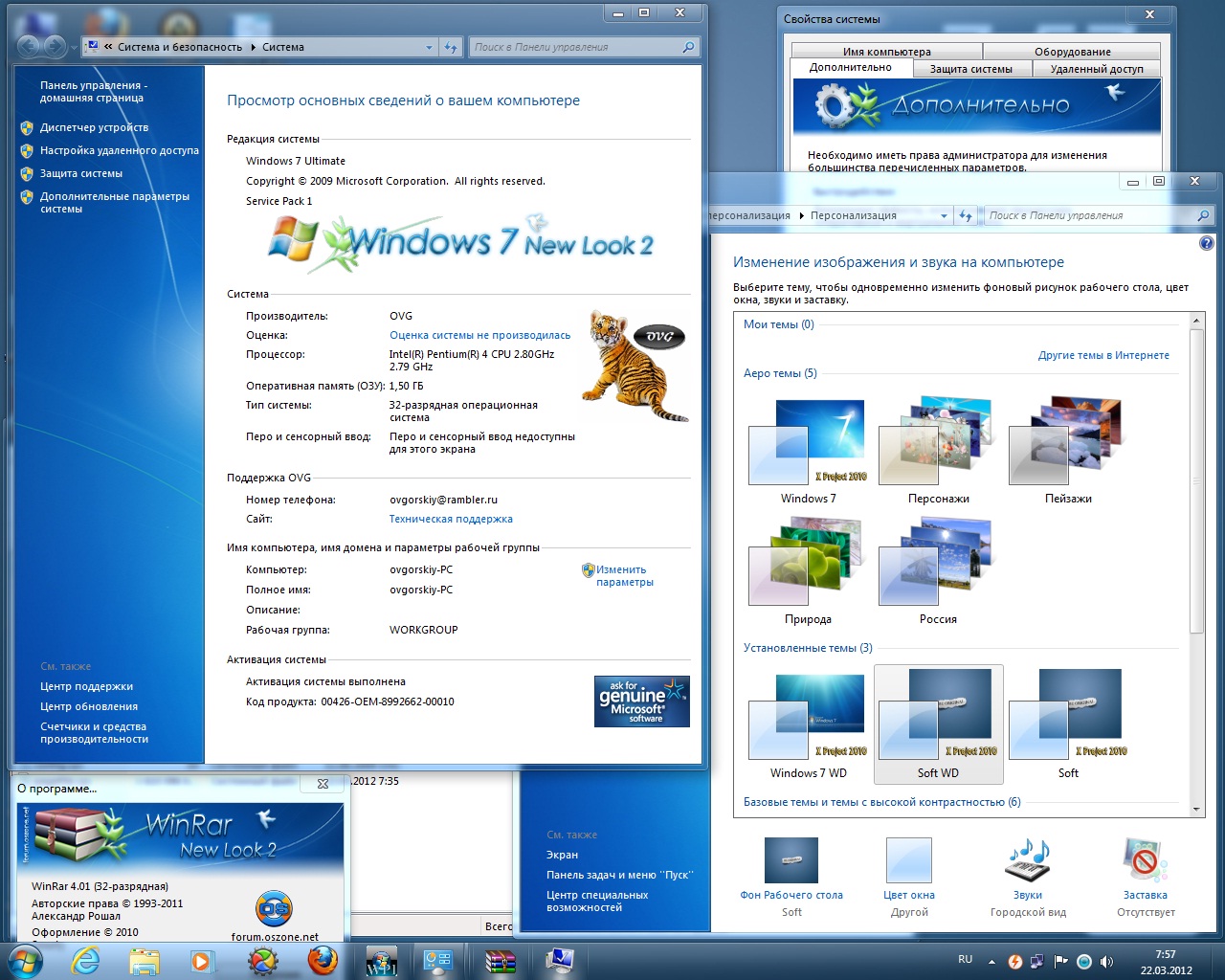Image resolution: width=1225 pixels, height=980 pixels.
Task: Launch Internet Explorer from the taskbar
Action: pos(86,961)
